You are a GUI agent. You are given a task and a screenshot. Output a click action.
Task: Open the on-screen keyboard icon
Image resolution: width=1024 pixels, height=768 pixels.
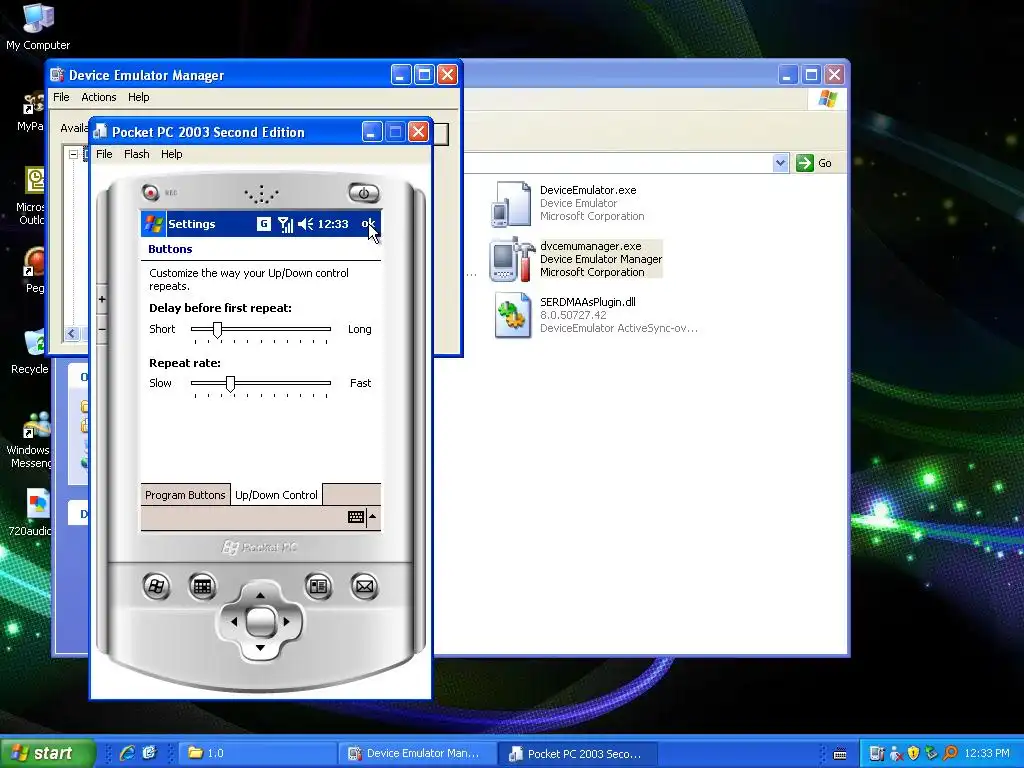(356, 517)
